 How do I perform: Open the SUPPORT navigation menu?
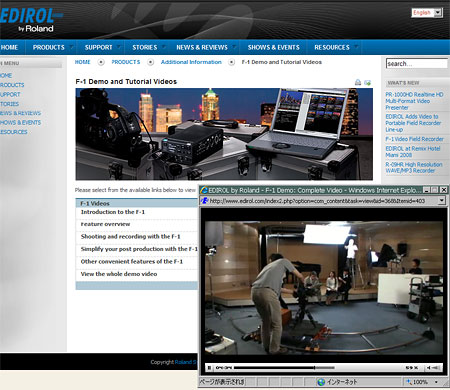pyautogui.click(x=99, y=47)
